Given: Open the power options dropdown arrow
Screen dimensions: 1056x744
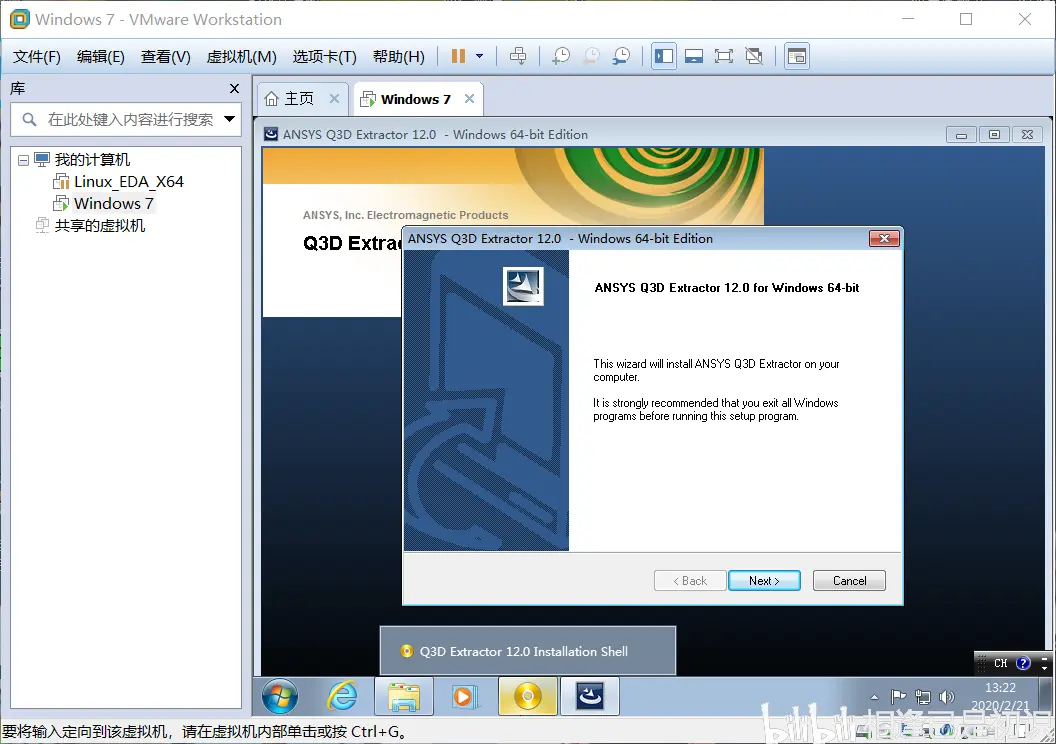Looking at the screenshot, I should click(x=480, y=56).
